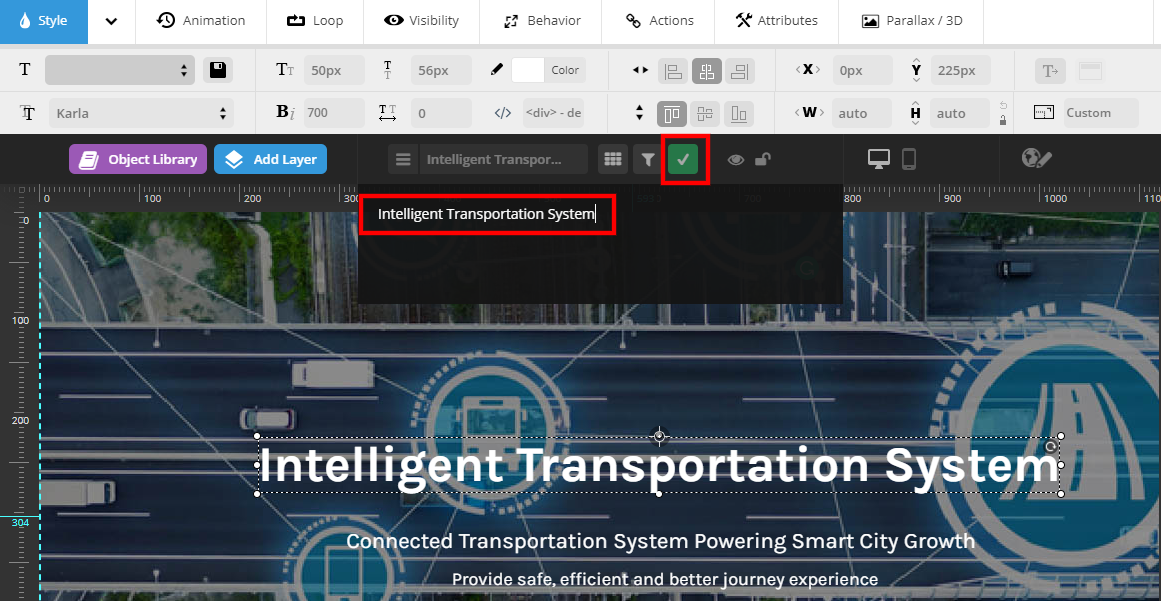Align layer vertically to bottom
The image size is (1161, 601).
click(738, 114)
